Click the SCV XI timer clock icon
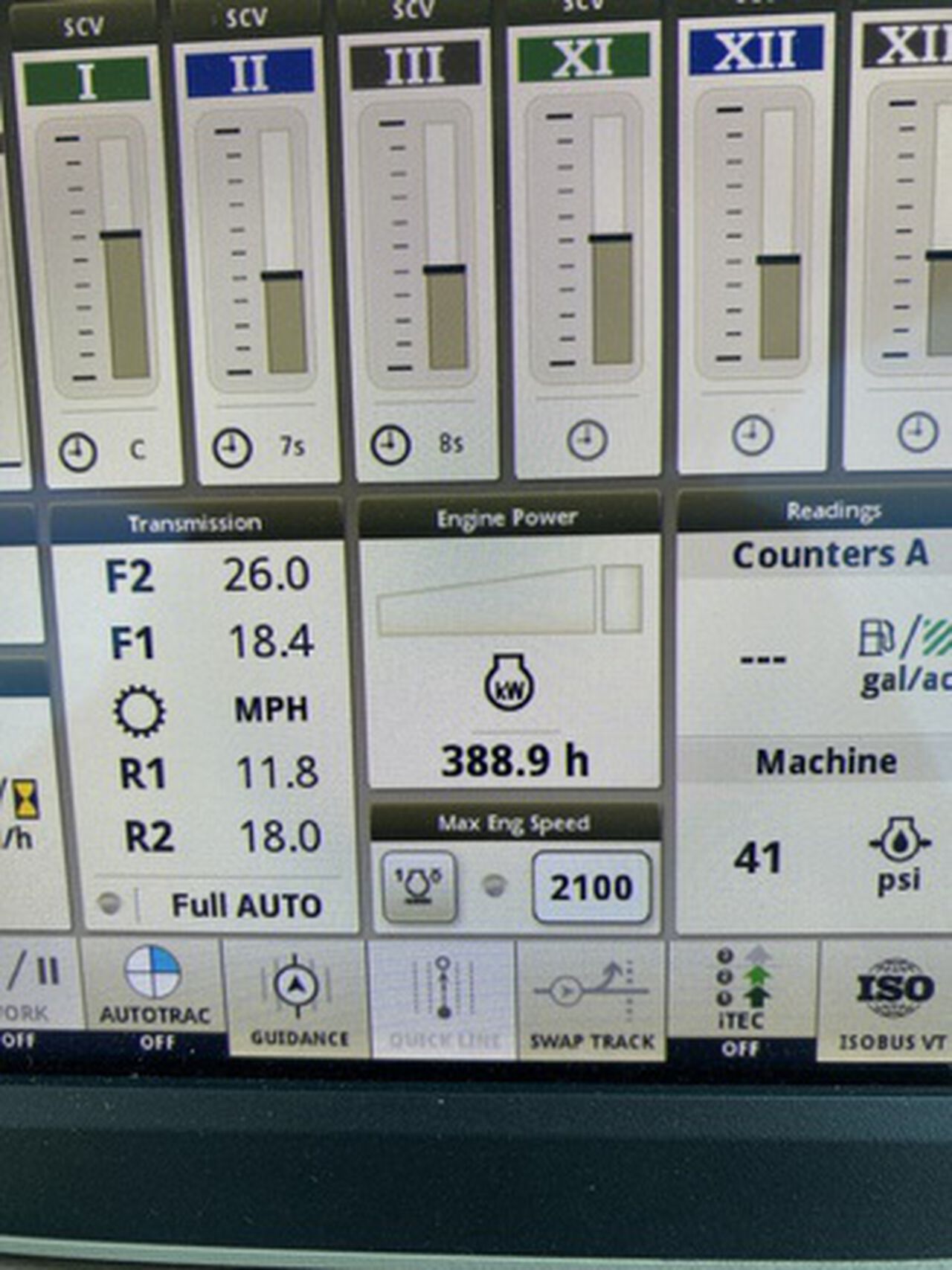The image size is (952, 1270). pyautogui.click(x=587, y=440)
